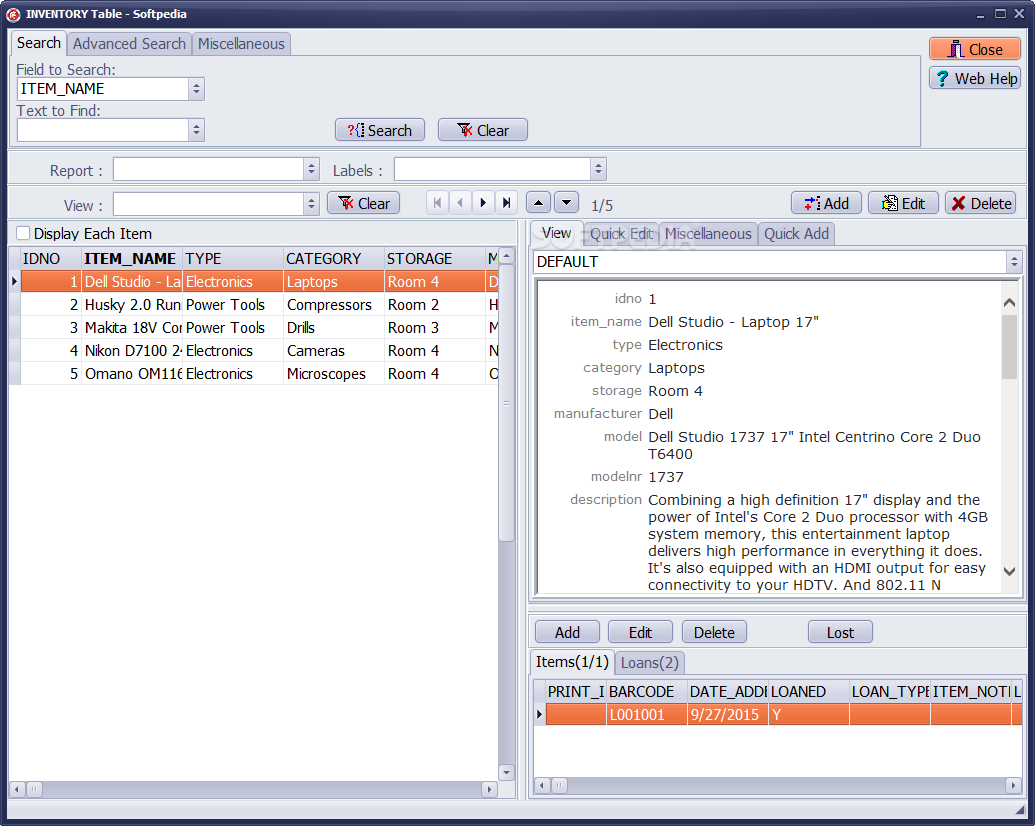Open Field to Search dropdown
The width and height of the screenshot is (1035, 826).
tap(196, 89)
